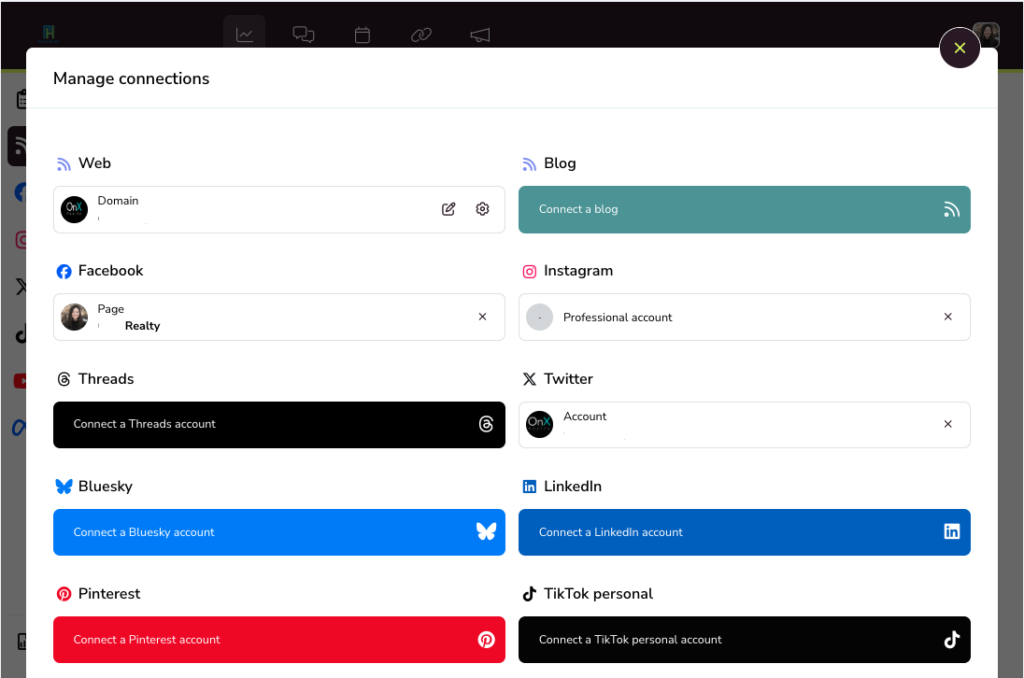1024x678 pixels.
Task: Click Connect a LinkedIn account
Action: click(x=744, y=532)
